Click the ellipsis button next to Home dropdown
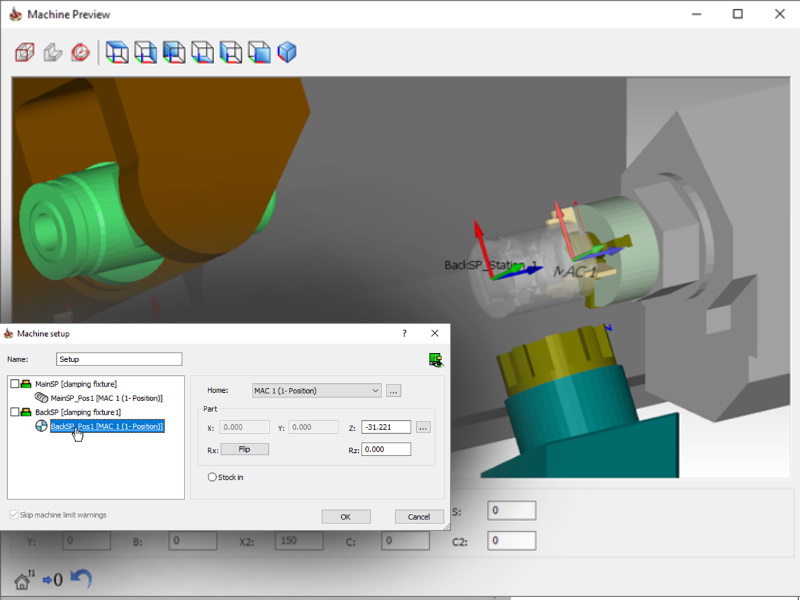The image size is (800, 600). (x=394, y=390)
